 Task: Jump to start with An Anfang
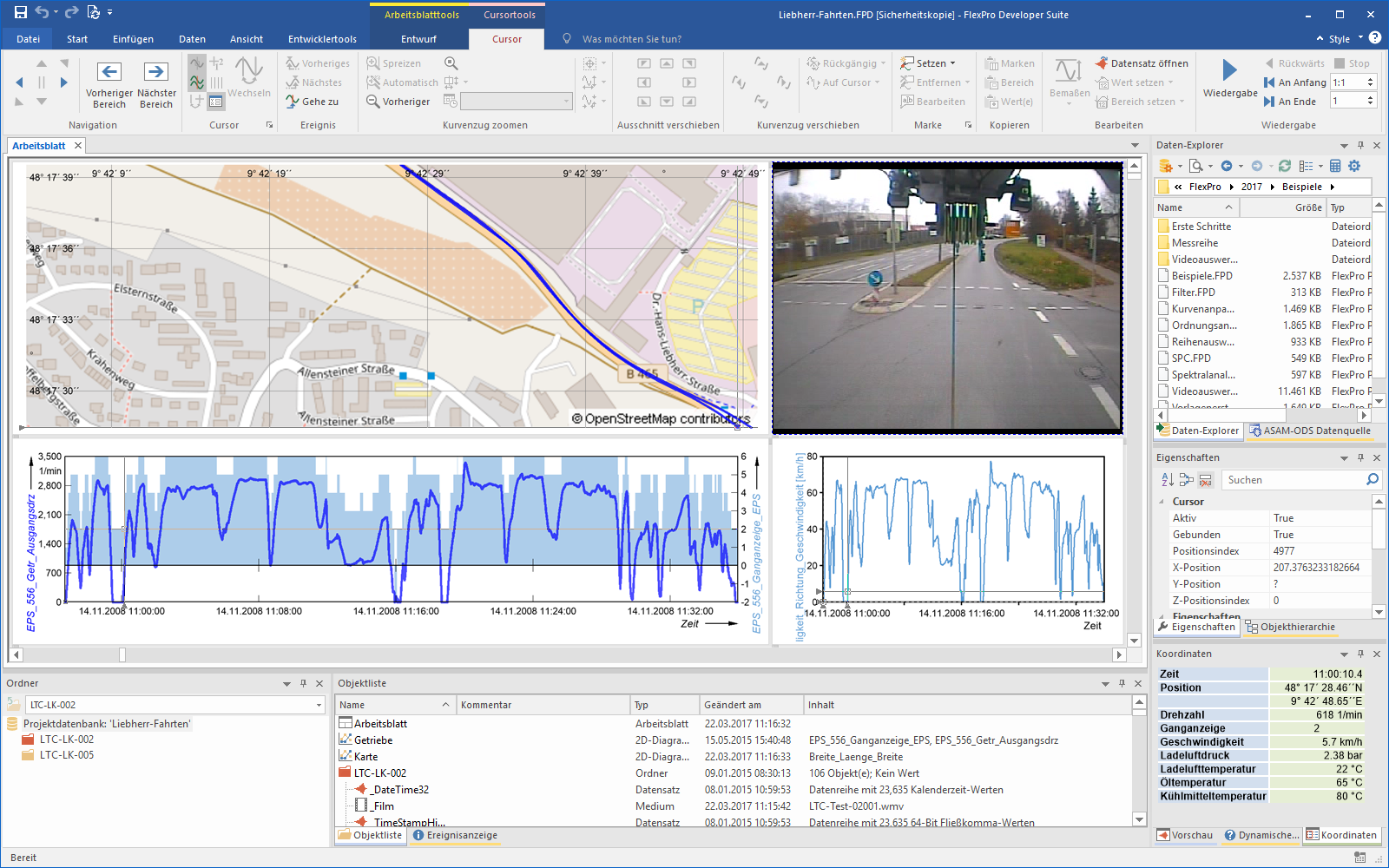point(1294,82)
